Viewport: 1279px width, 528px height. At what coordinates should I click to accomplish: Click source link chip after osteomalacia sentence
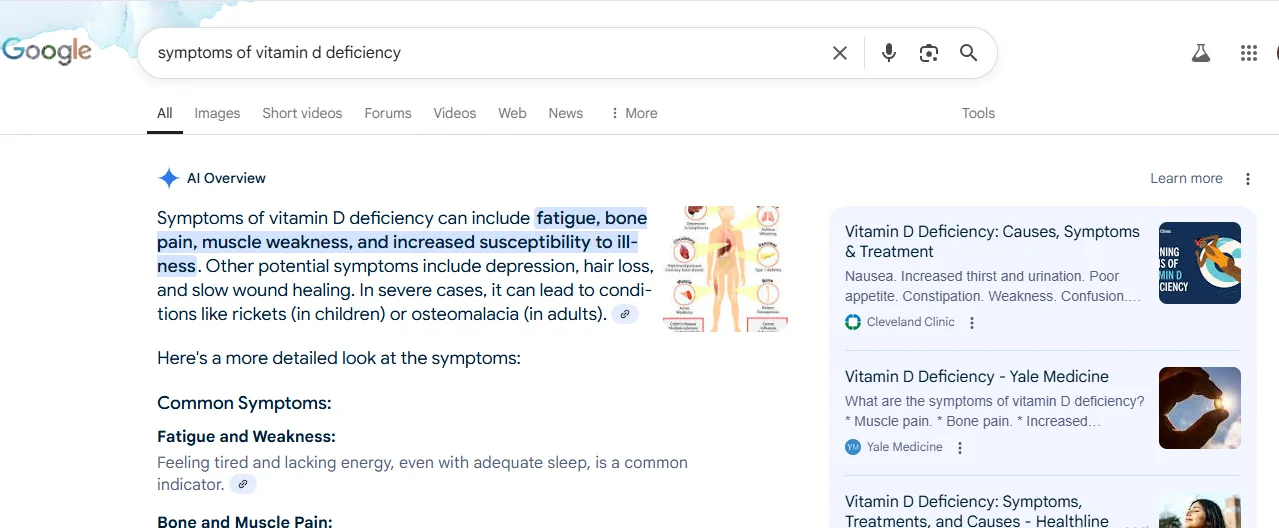click(625, 314)
